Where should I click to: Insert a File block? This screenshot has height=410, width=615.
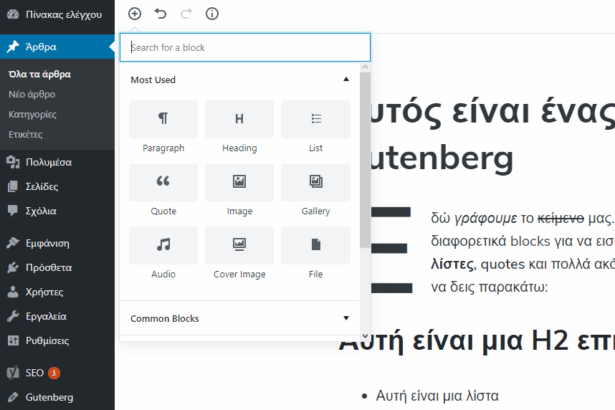coord(316,254)
